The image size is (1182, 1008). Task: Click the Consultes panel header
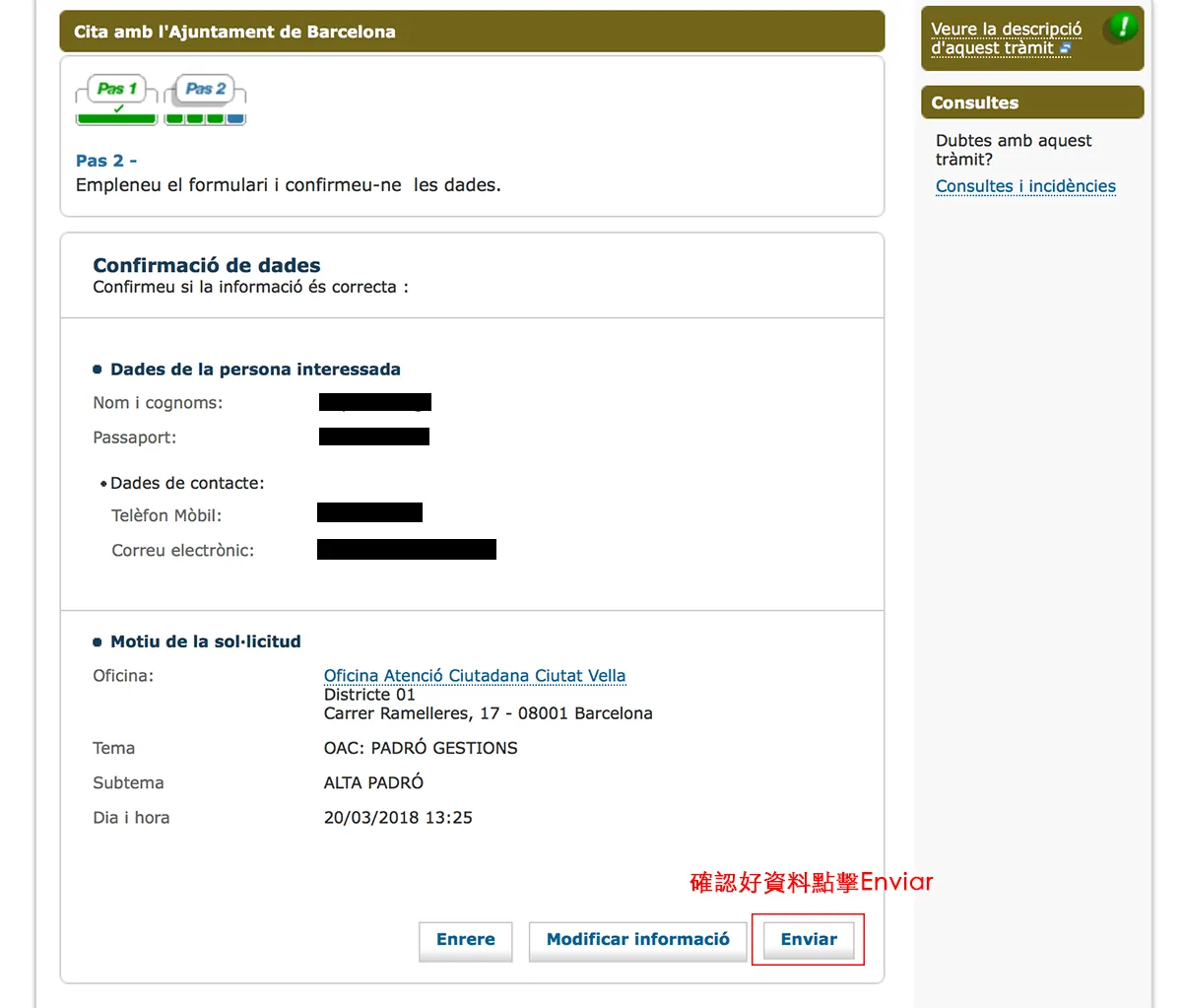(x=1032, y=102)
